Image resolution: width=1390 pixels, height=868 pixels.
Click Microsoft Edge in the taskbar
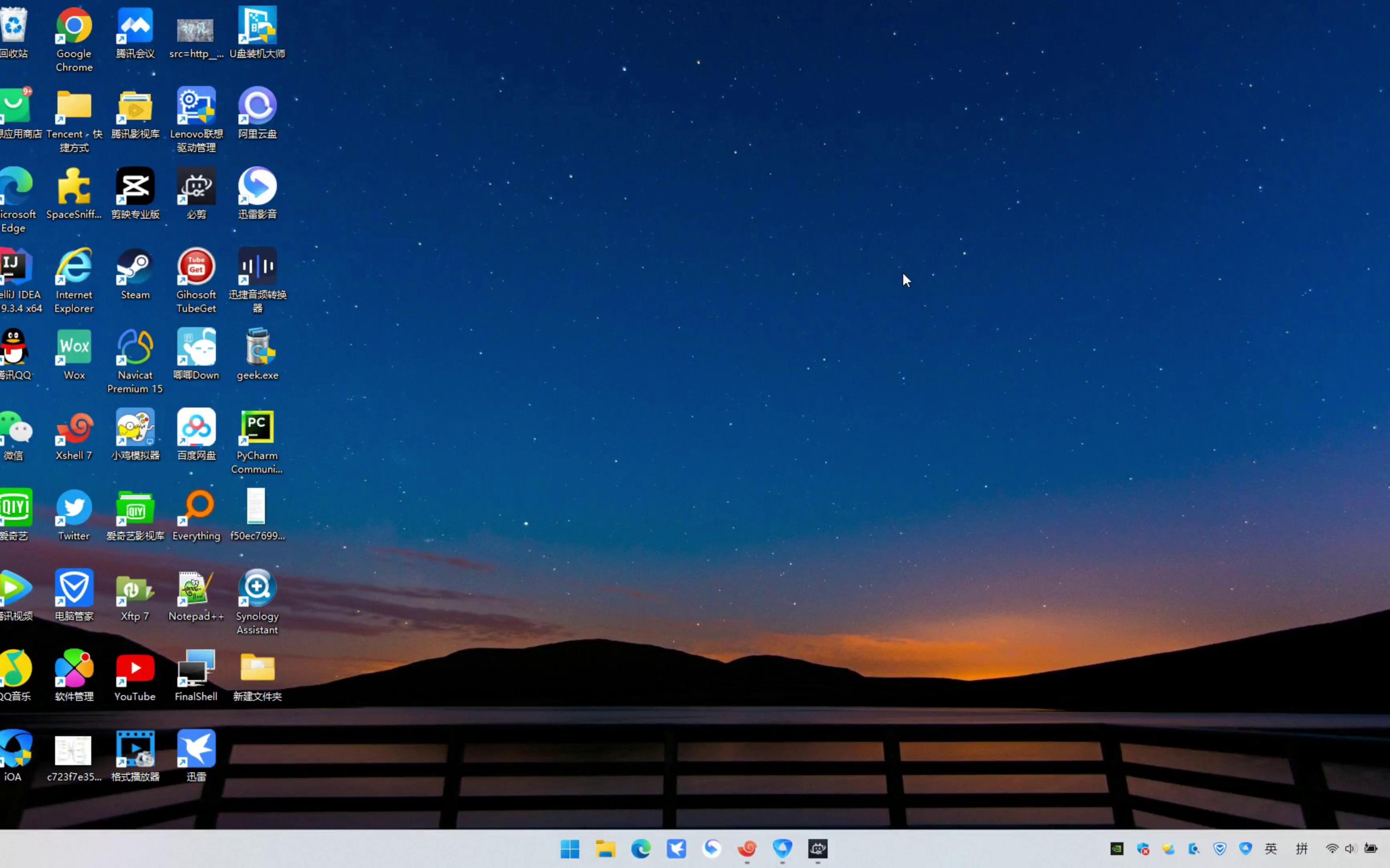(641, 848)
